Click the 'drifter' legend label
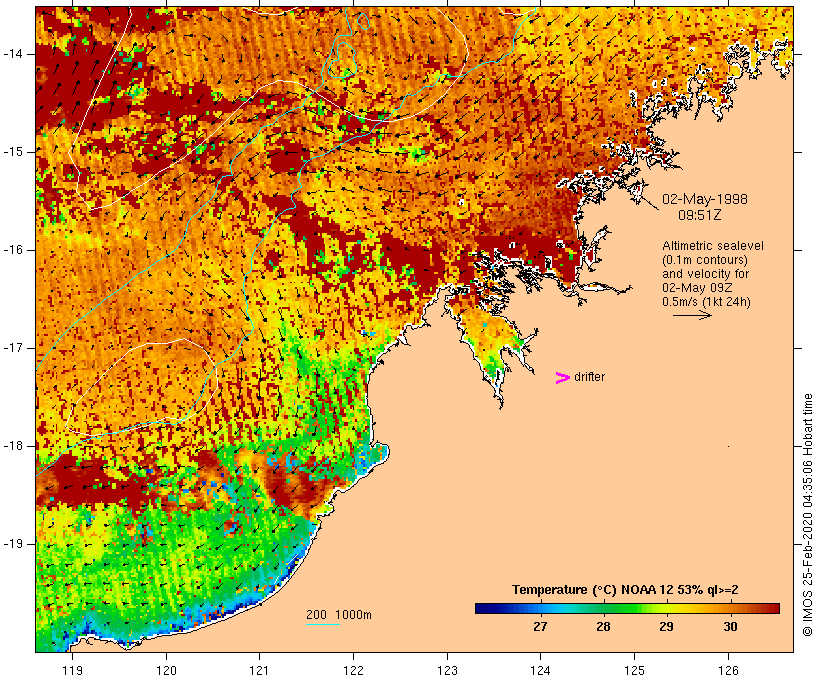The width and height of the screenshot is (820, 680). (589, 377)
